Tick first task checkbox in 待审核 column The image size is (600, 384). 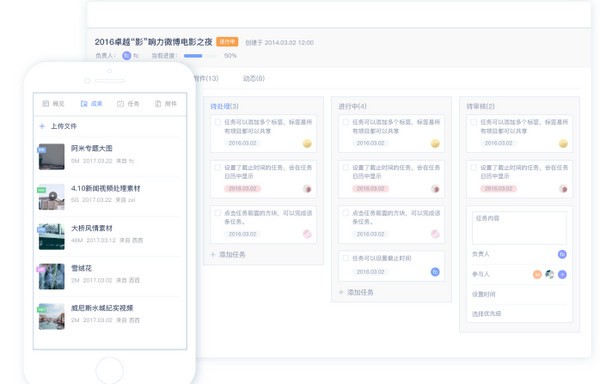click(474, 122)
